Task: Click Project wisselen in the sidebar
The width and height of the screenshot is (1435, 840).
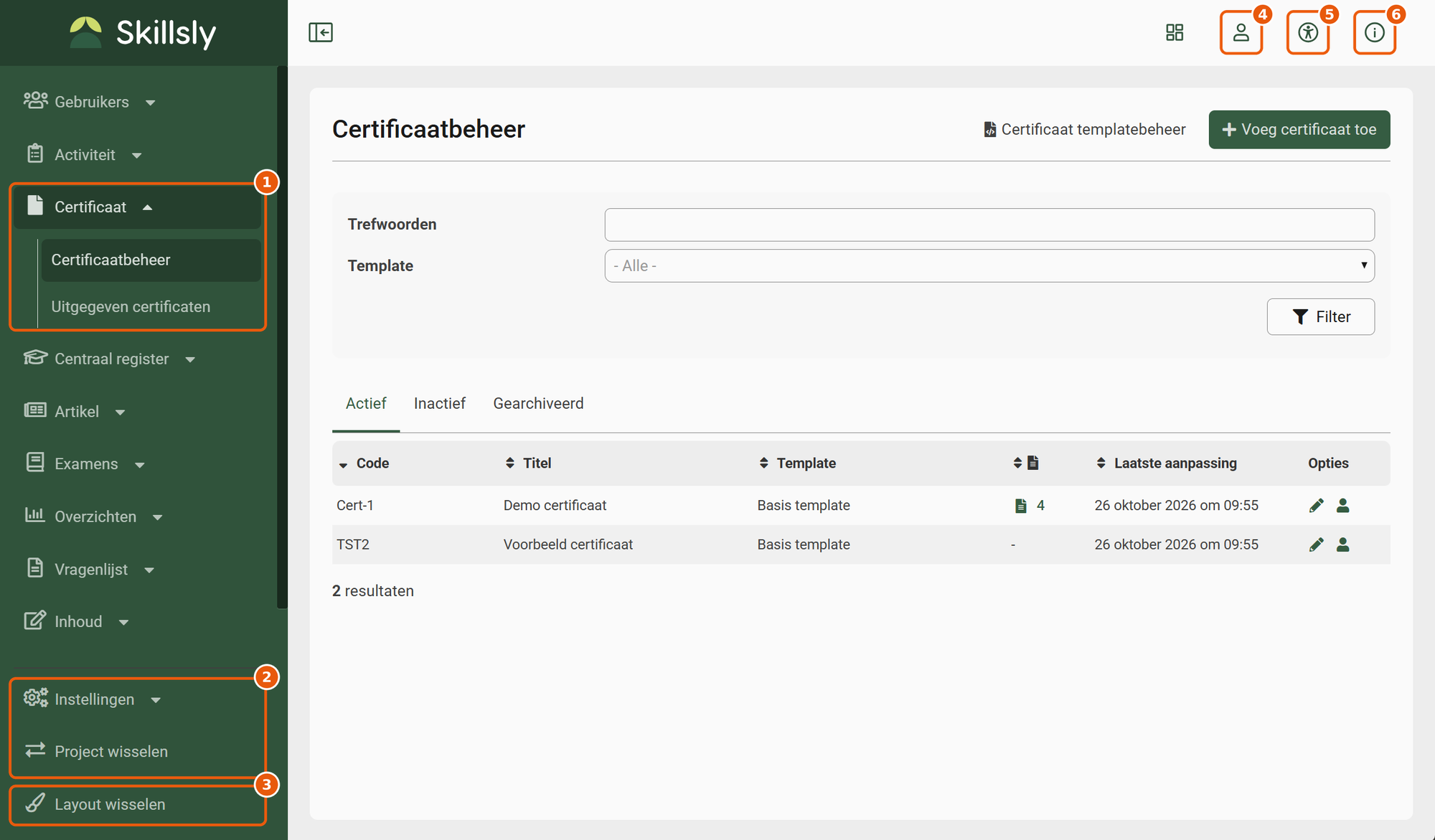Action: (96, 752)
